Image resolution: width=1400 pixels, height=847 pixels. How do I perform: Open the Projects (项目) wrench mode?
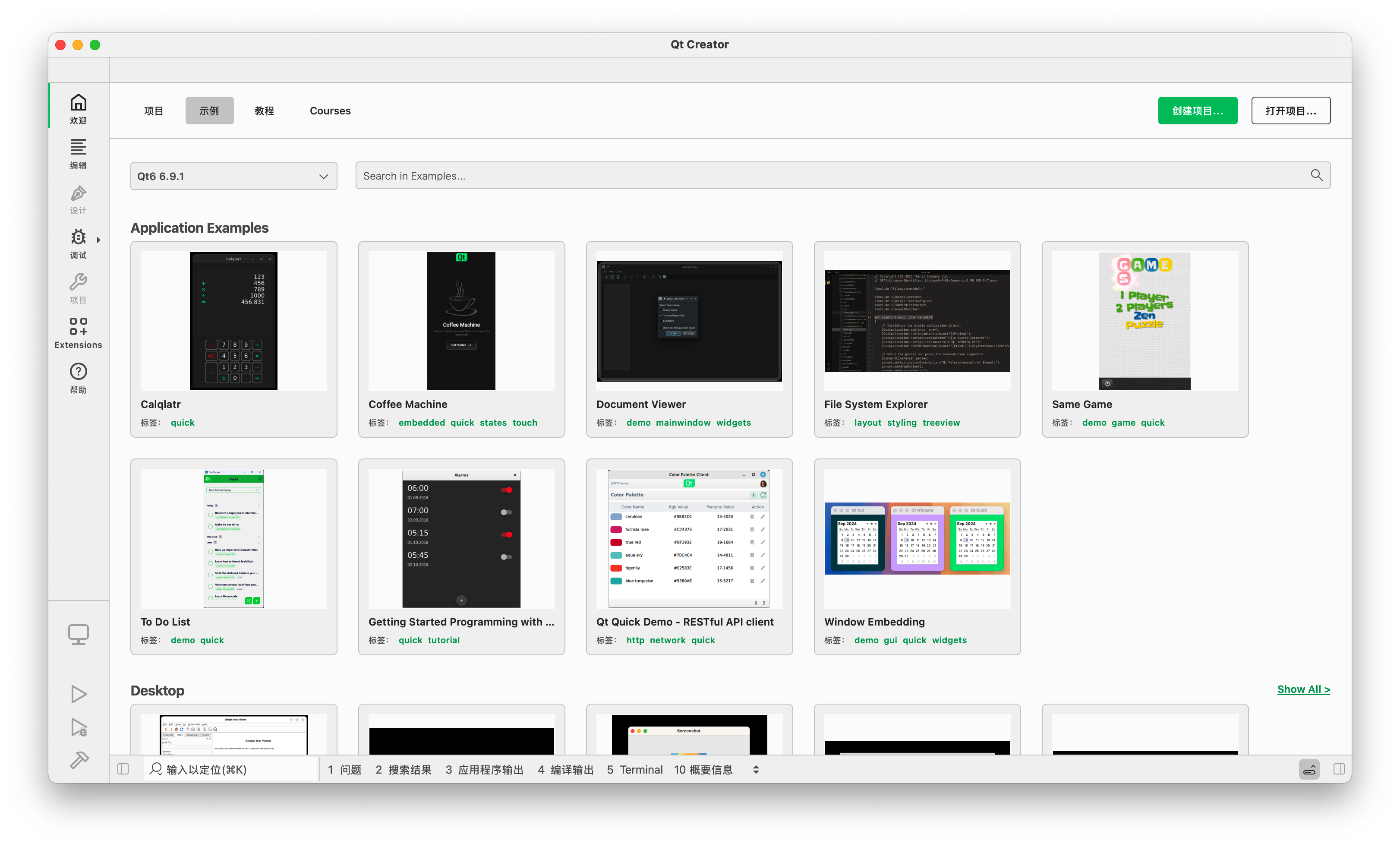pyautogui.click(x=79, y=288)
